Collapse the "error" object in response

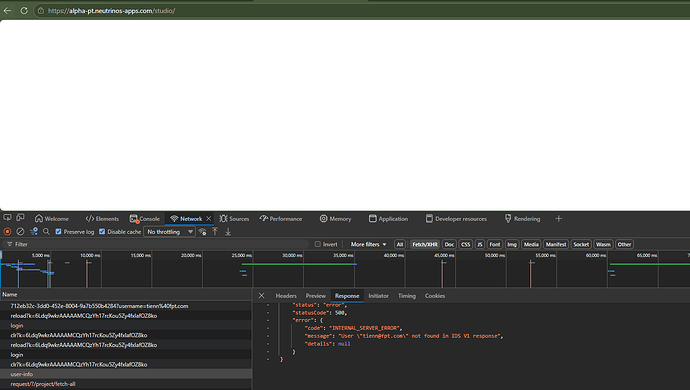tap(268, 320)
